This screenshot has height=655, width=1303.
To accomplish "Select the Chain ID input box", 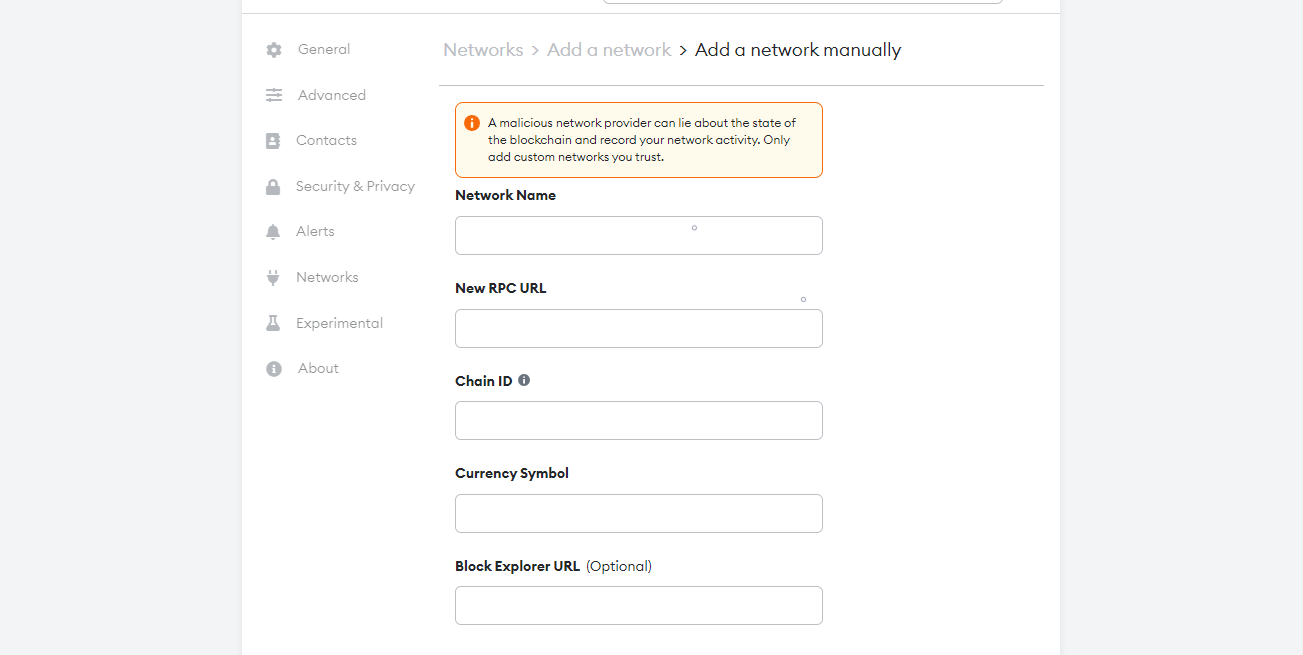I will coord(638,421).
